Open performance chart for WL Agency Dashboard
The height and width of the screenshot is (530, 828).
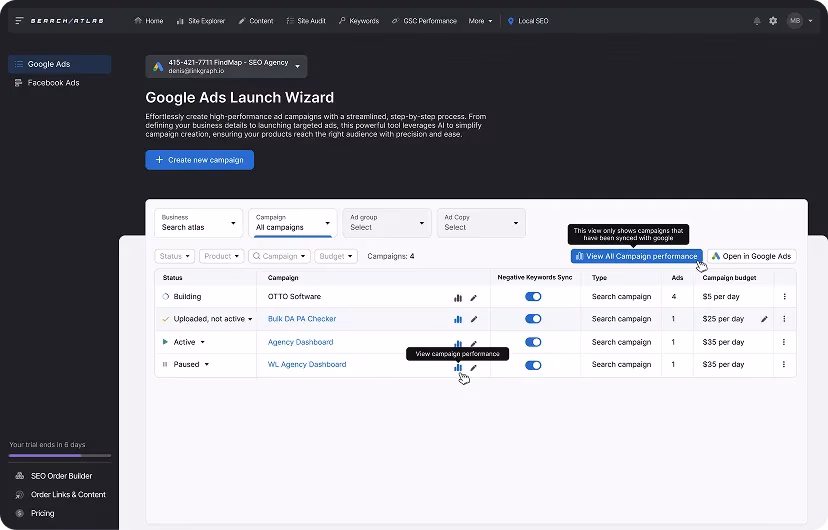[458, 366]
